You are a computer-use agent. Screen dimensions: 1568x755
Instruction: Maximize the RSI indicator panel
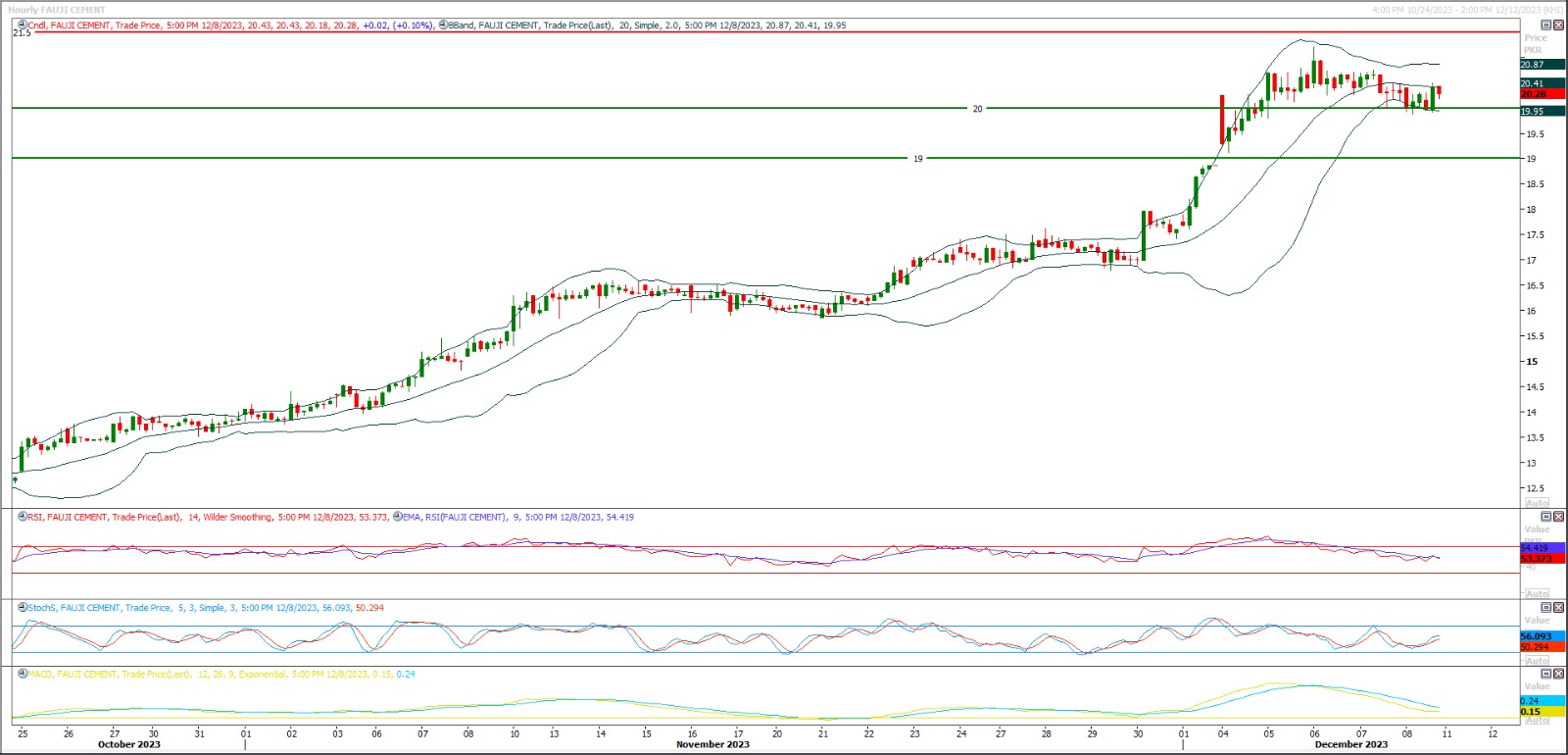(x=1546, y=517)
